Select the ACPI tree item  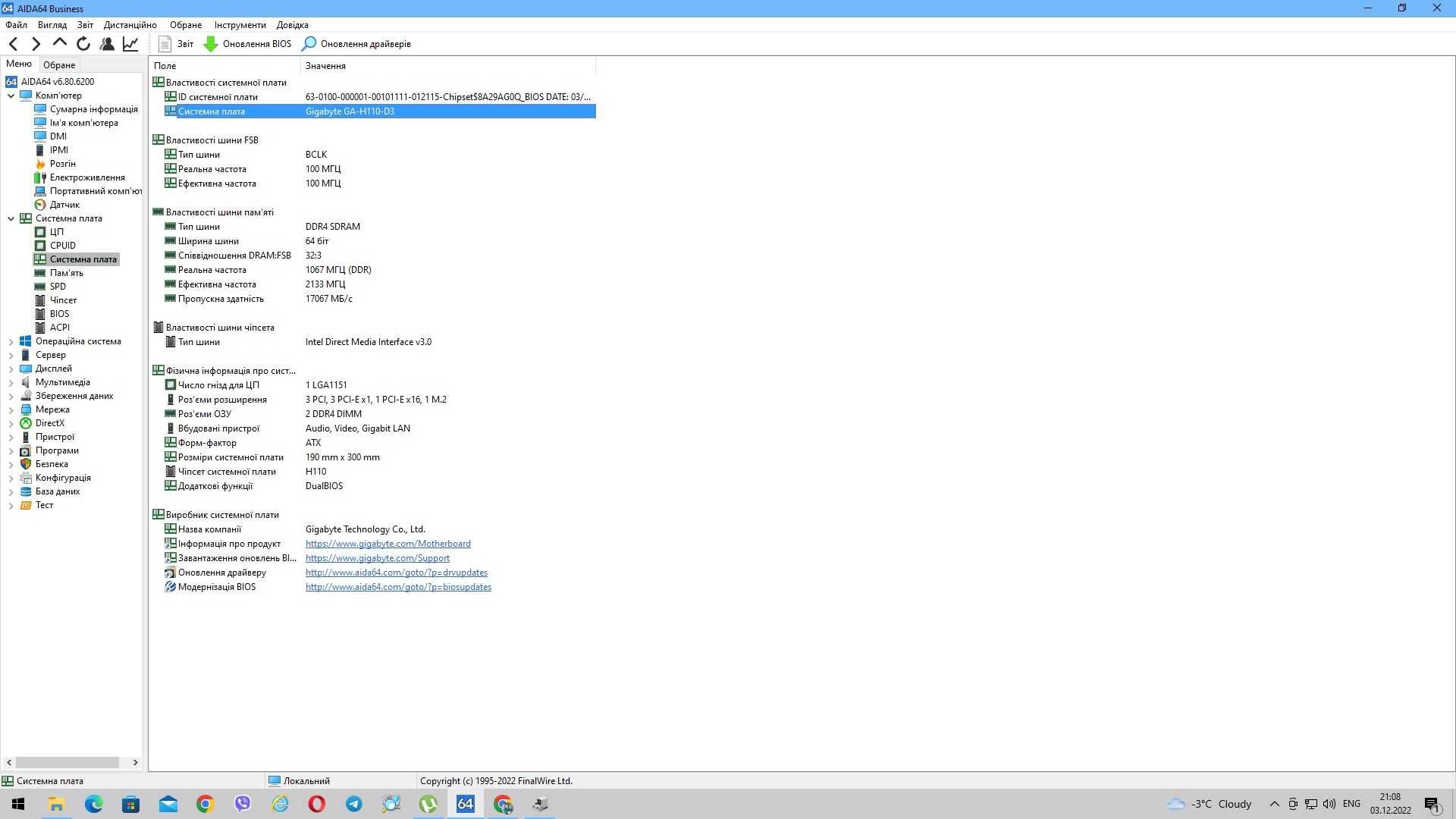pyautogui.click(x=59, y=328)
